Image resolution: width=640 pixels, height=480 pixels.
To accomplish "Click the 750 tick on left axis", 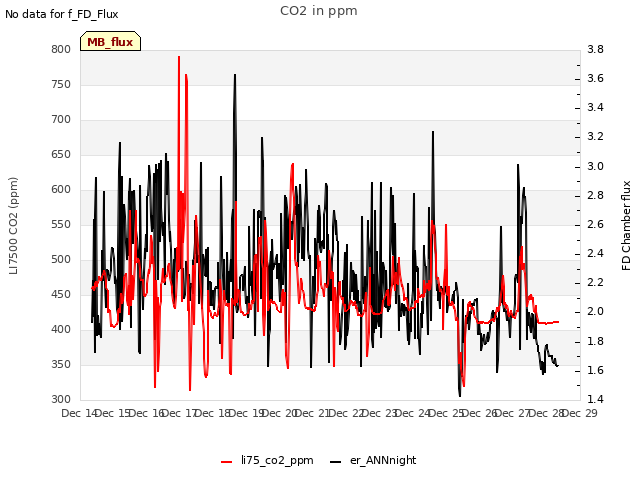I will click(61, 84).
